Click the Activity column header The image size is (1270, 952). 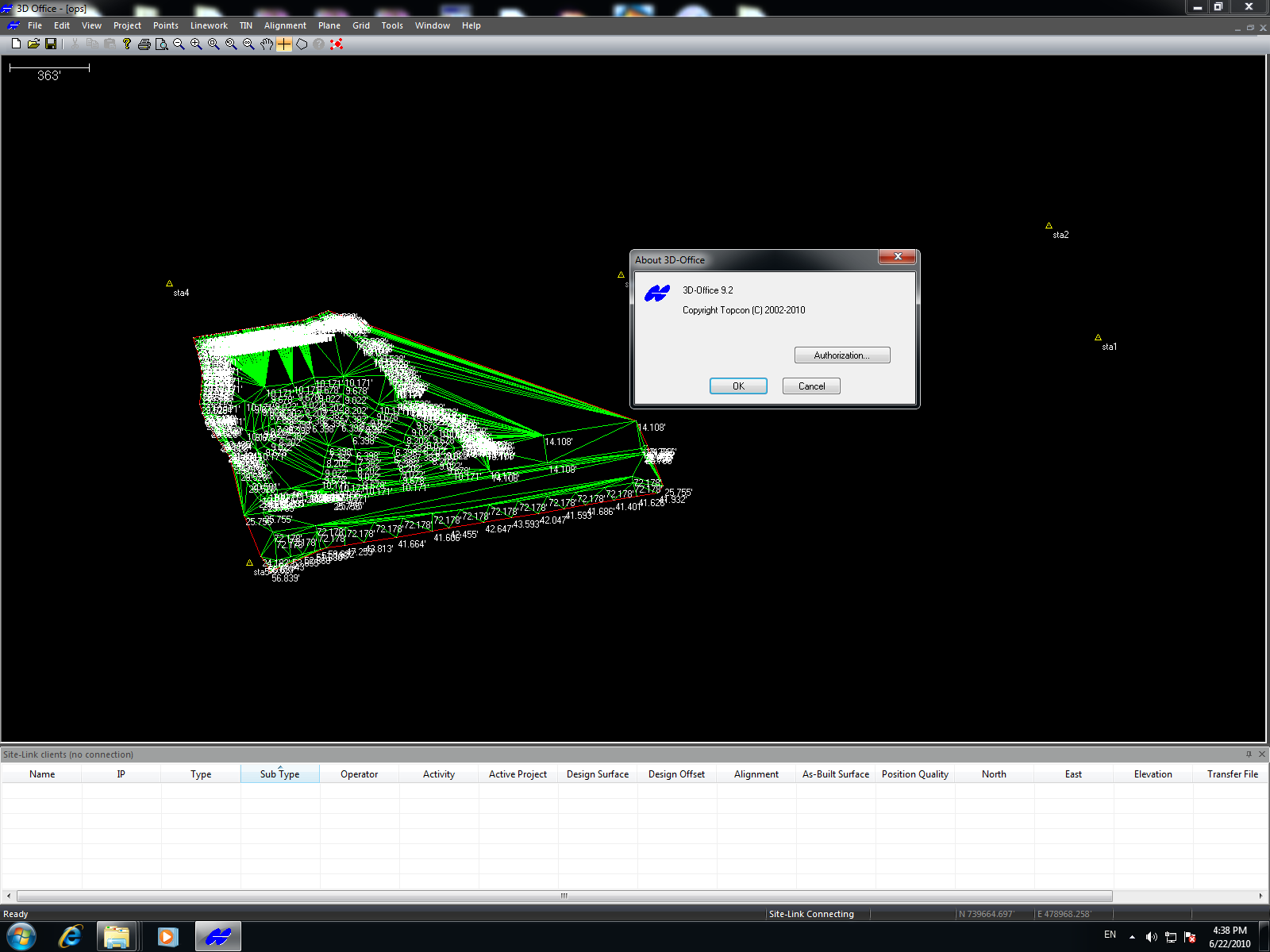439,774
